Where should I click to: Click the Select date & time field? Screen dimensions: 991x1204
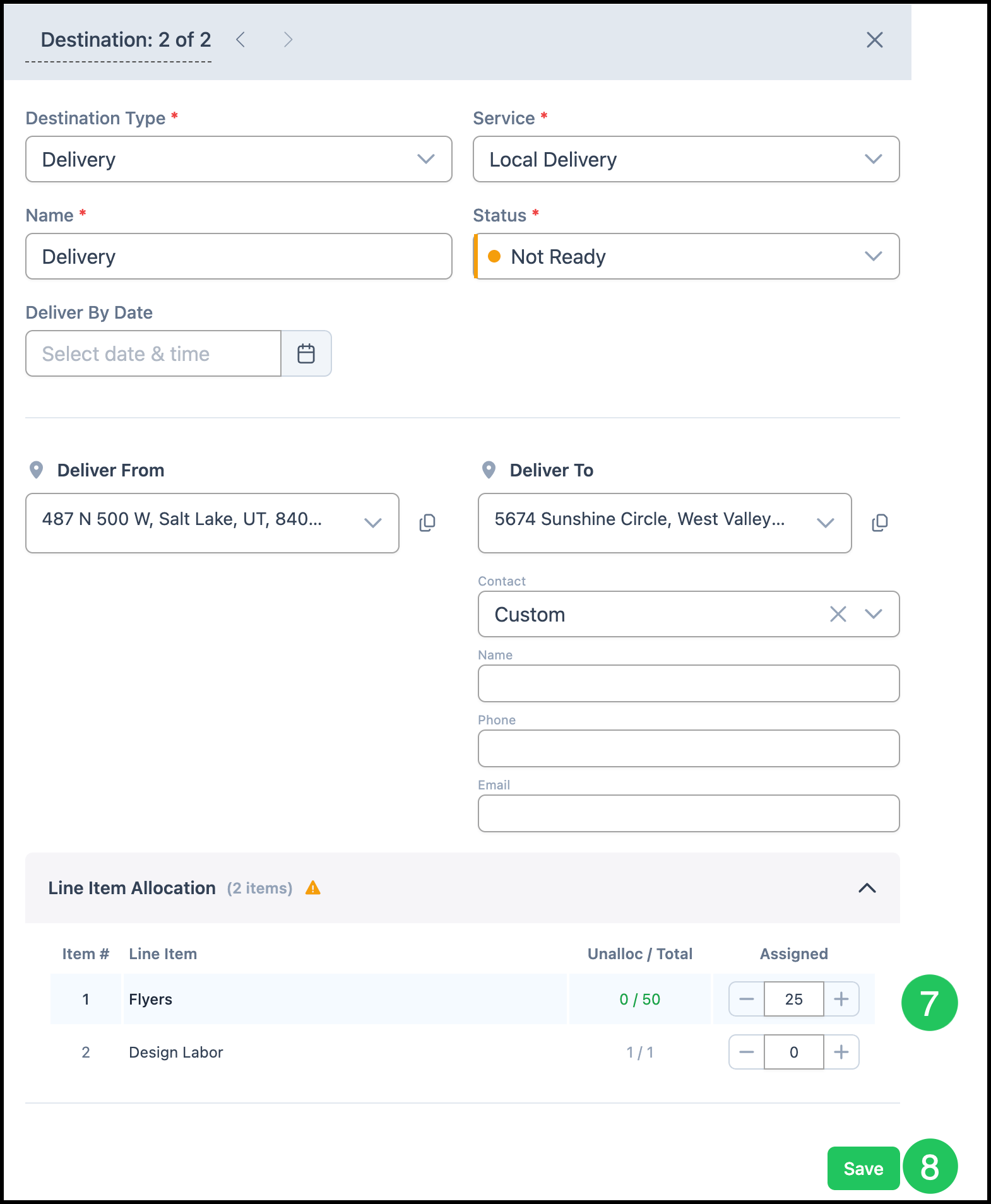point(153,353)
